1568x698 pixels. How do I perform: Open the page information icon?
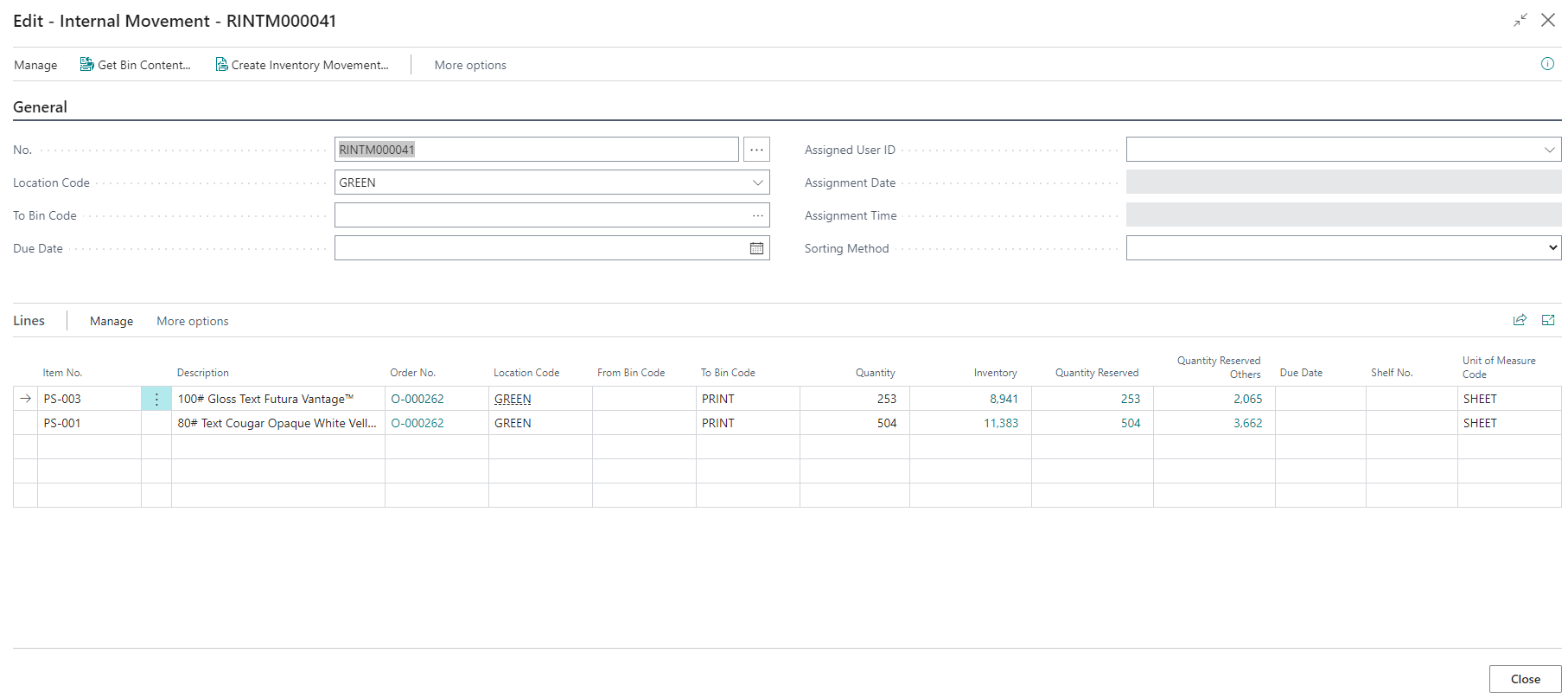point(1547,64)
